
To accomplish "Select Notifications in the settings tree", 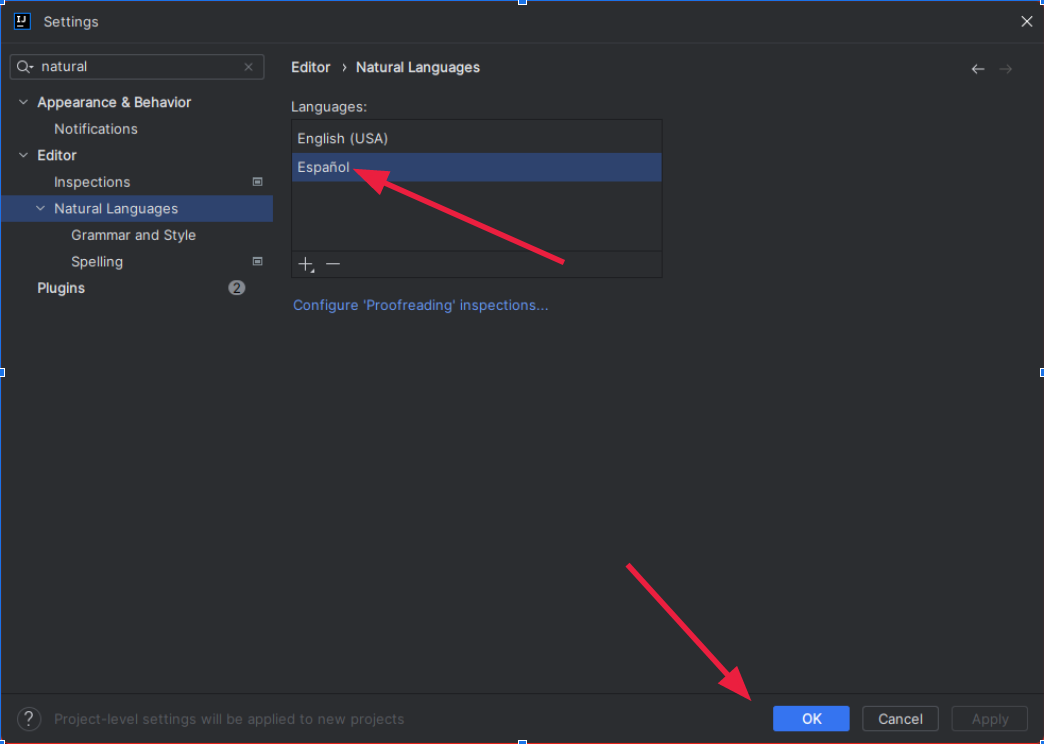I will pyautogui.click(x=96, y=129).
